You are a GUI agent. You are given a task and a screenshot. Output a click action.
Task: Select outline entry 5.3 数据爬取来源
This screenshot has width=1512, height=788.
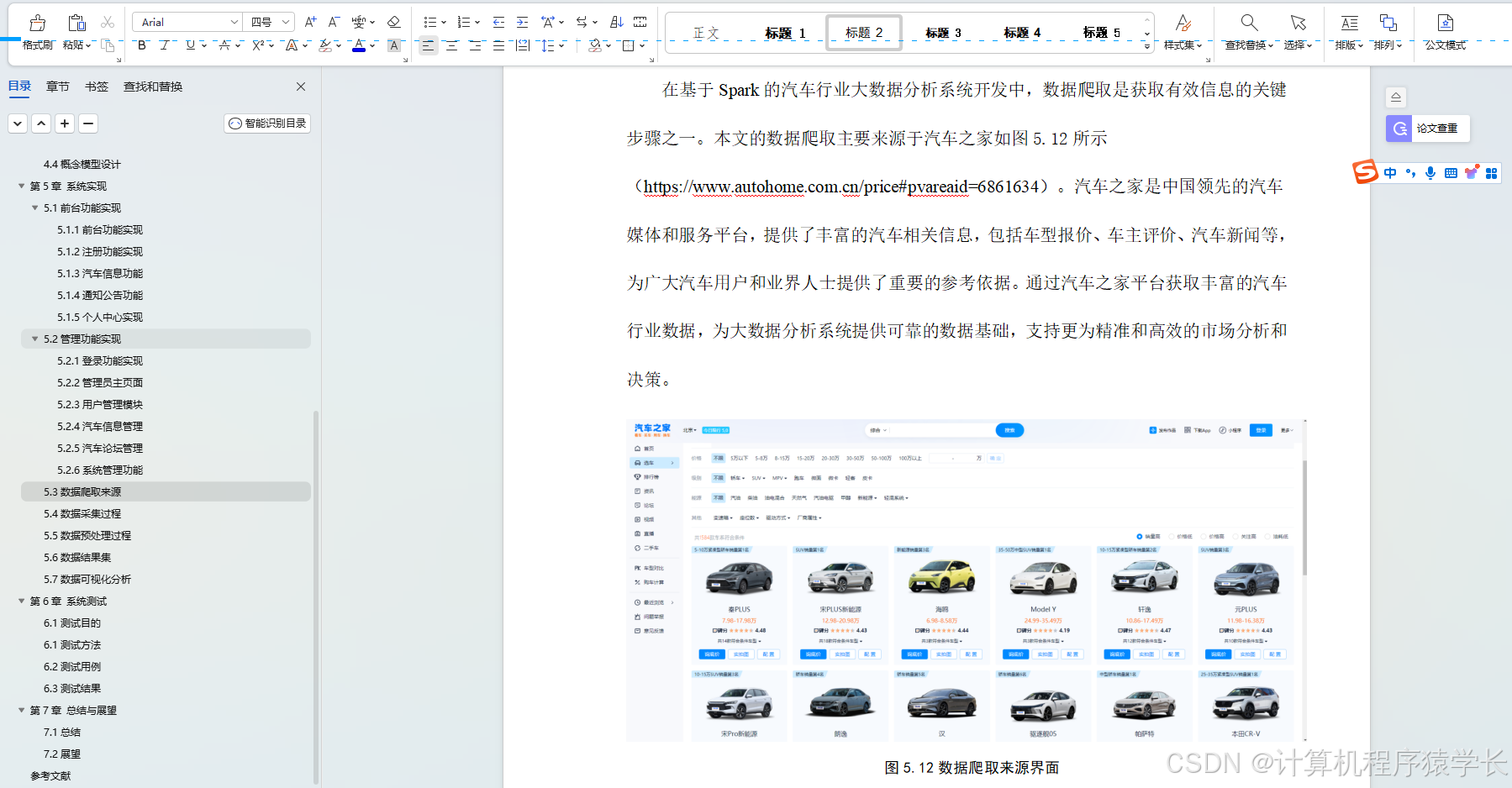[166, 491]
